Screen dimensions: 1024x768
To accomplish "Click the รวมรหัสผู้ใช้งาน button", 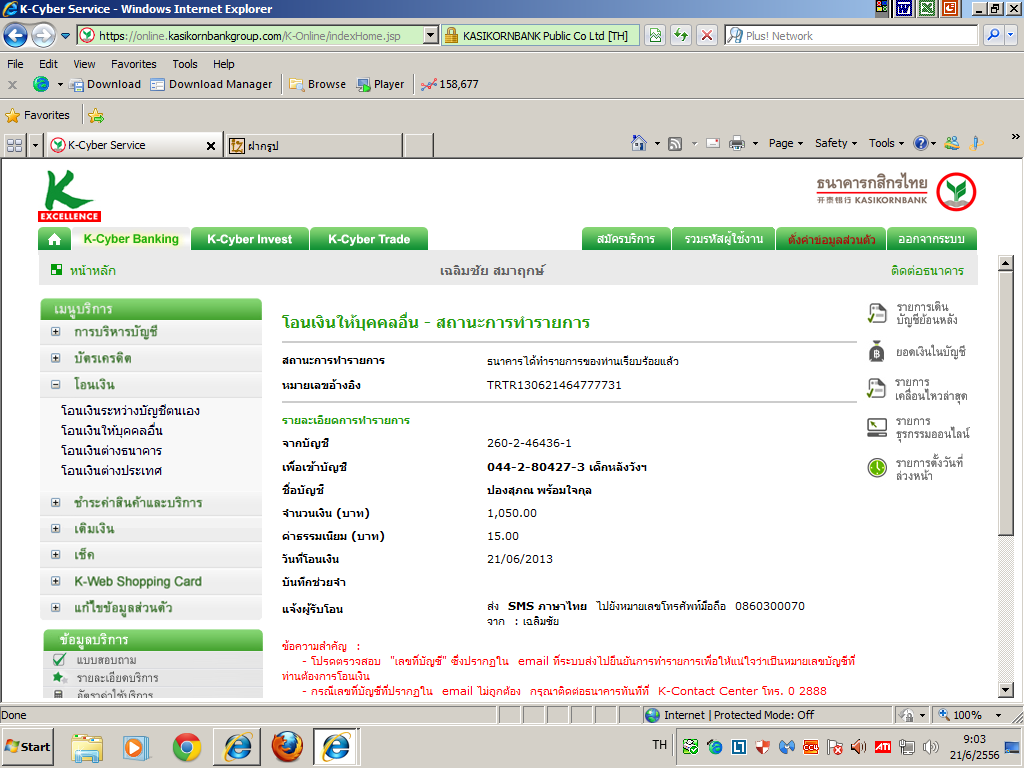I will point(724,239).
